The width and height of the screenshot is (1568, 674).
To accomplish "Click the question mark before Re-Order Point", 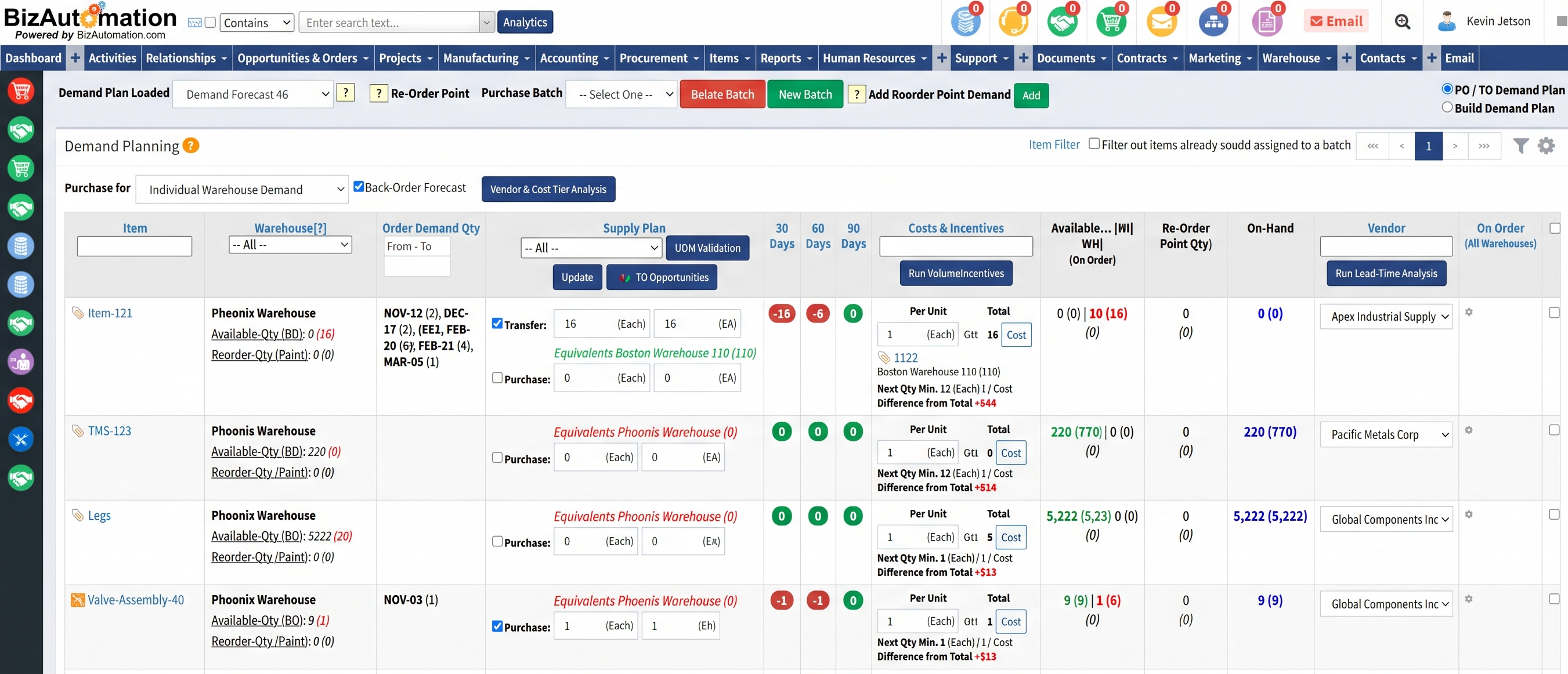I will pos(378,93).
